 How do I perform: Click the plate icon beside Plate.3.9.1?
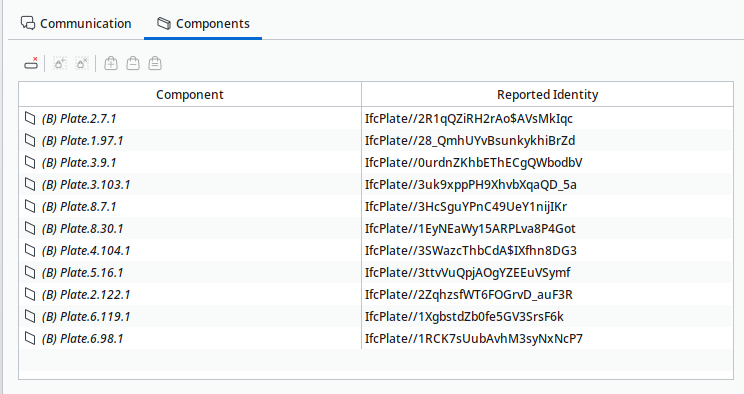pyautogui.click(x=30, y=162)
